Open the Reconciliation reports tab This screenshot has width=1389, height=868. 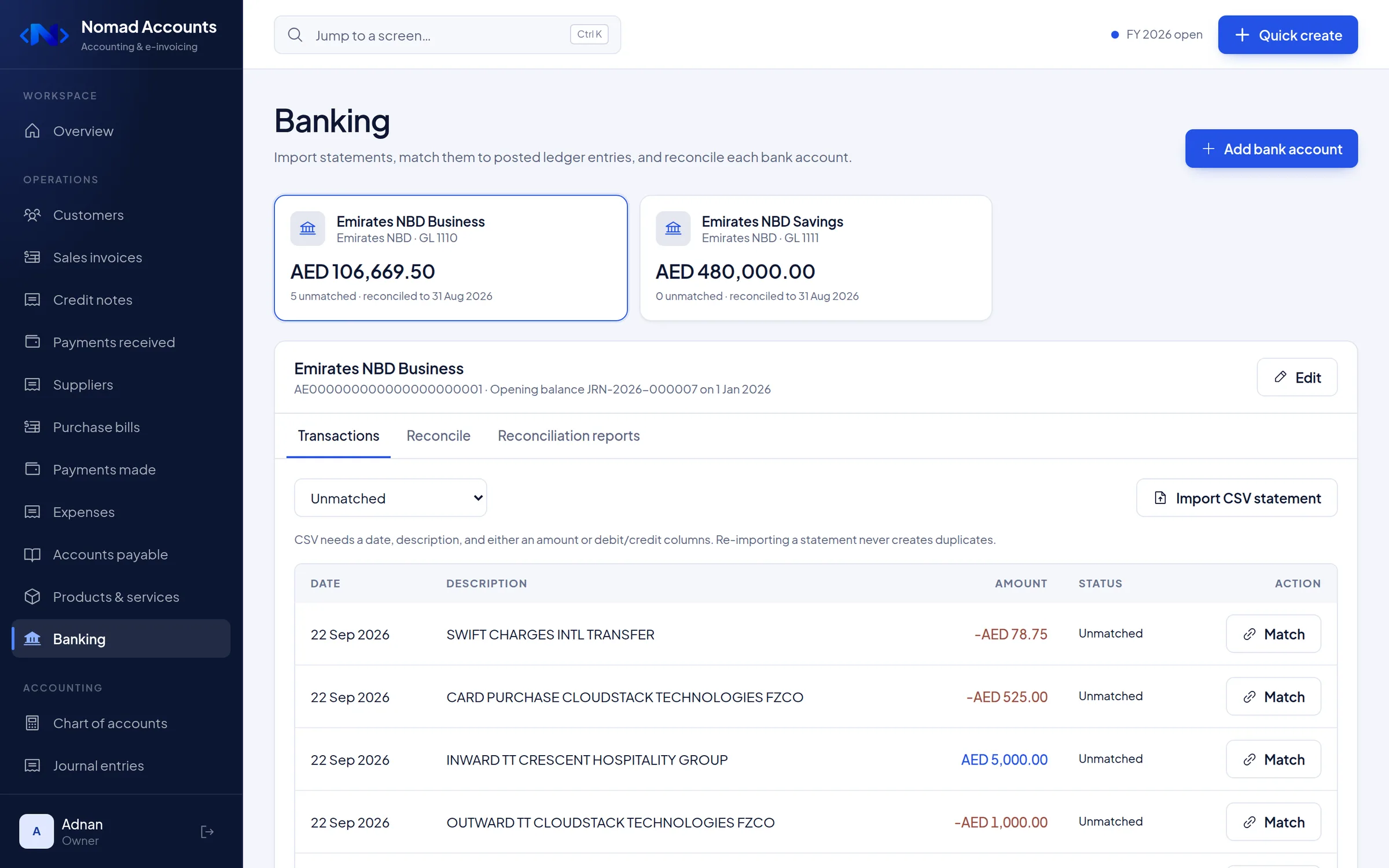tap(569, 436)
